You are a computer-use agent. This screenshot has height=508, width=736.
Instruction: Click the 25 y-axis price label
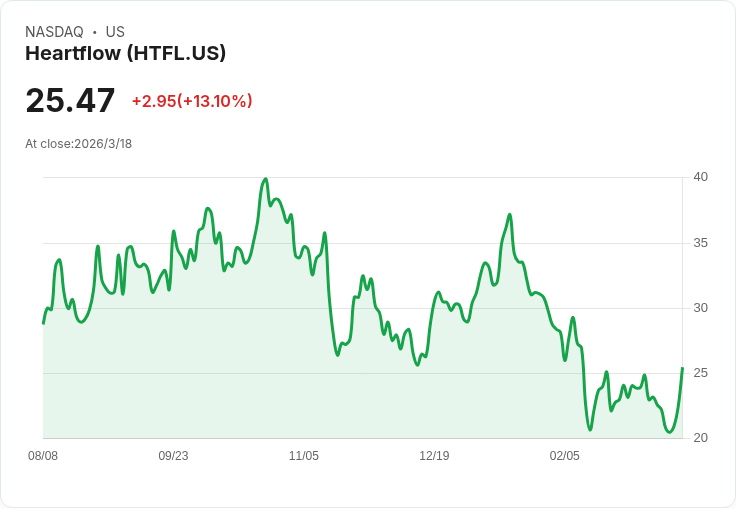tap(700, 373)
